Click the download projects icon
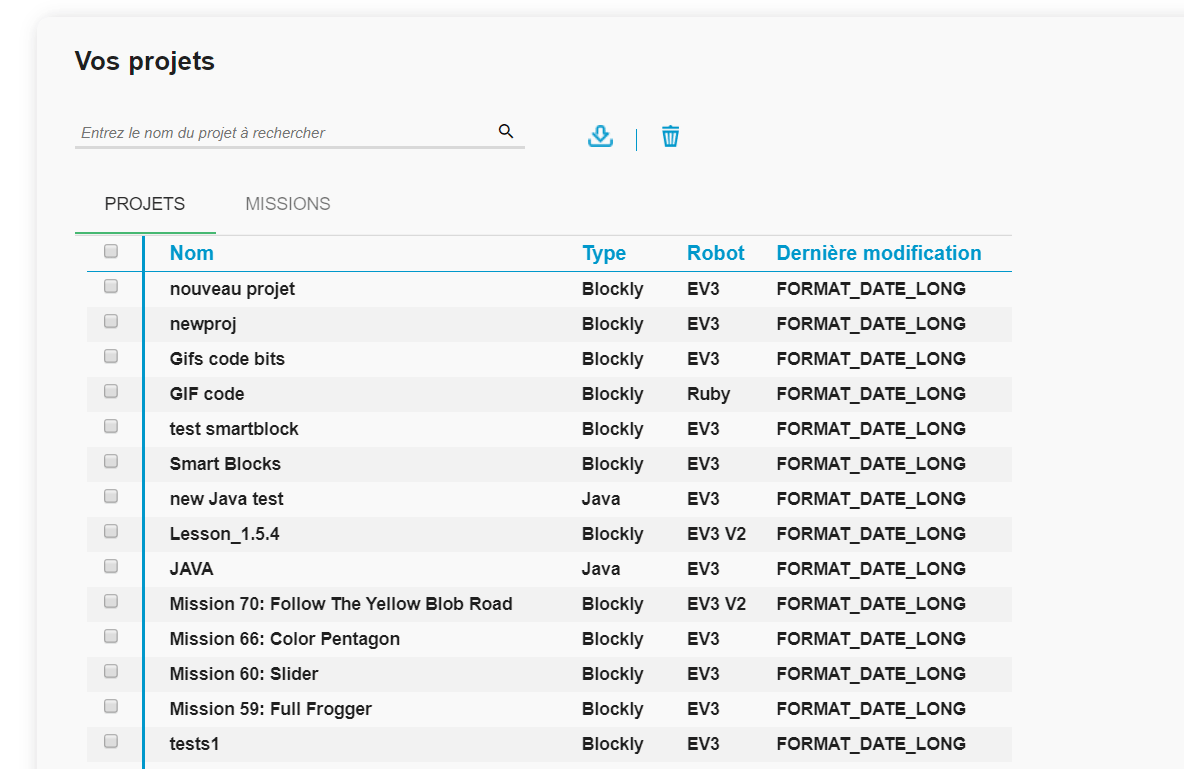 coord(600,136)
